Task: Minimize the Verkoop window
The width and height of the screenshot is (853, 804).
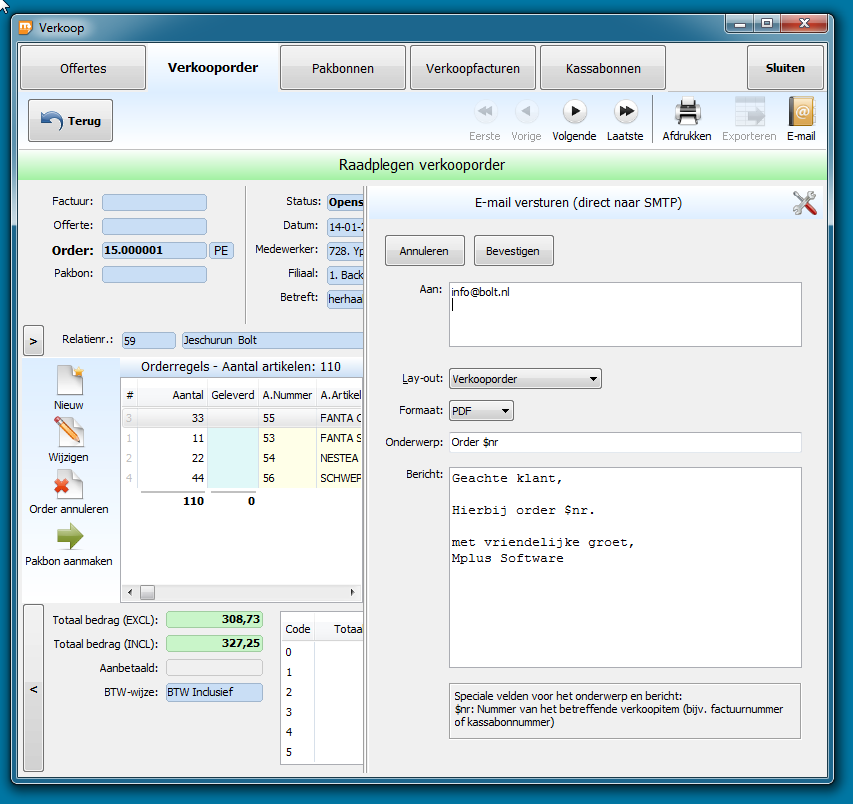Action: tap(740, 24)
